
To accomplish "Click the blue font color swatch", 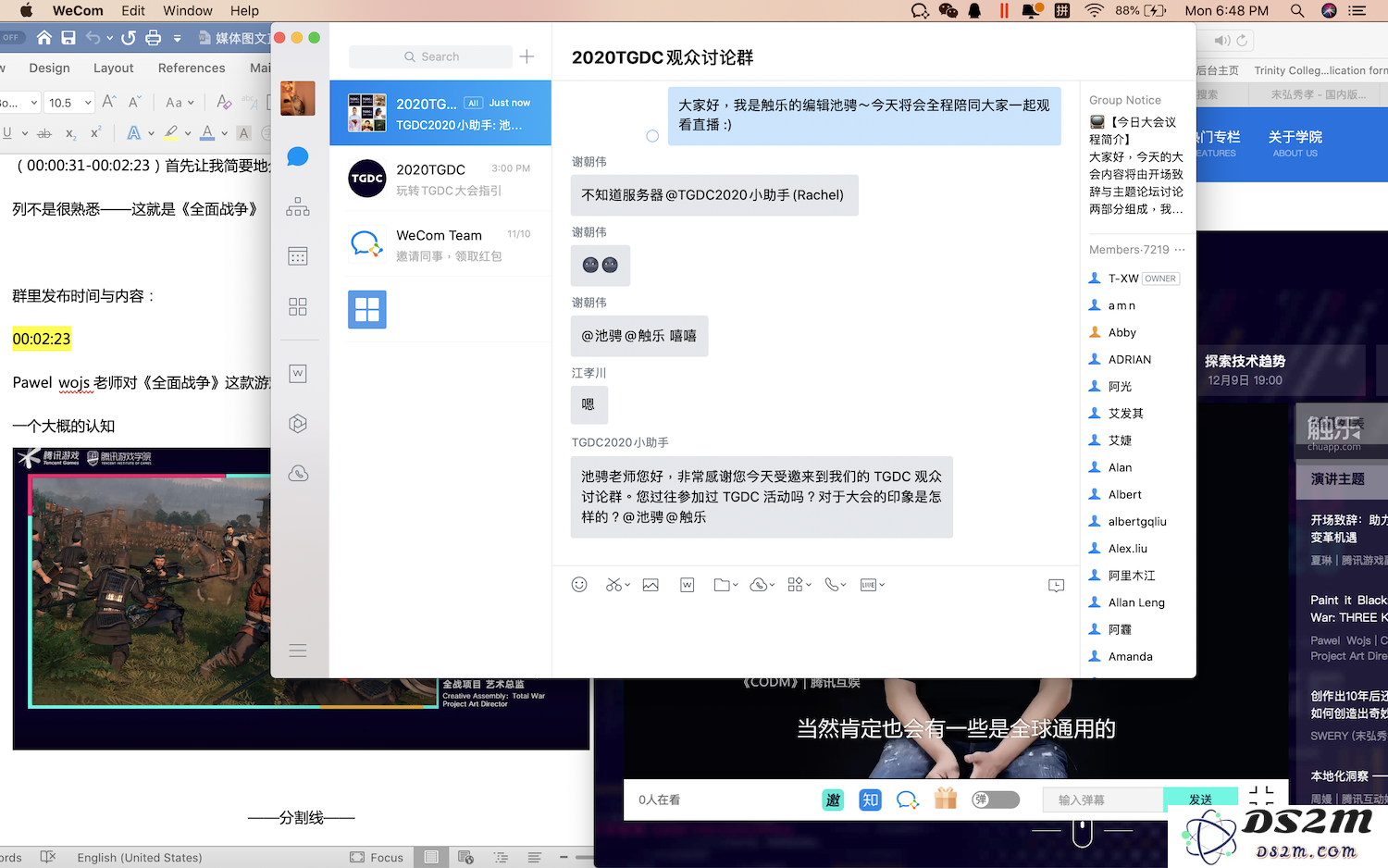I will tap(207, 133).
